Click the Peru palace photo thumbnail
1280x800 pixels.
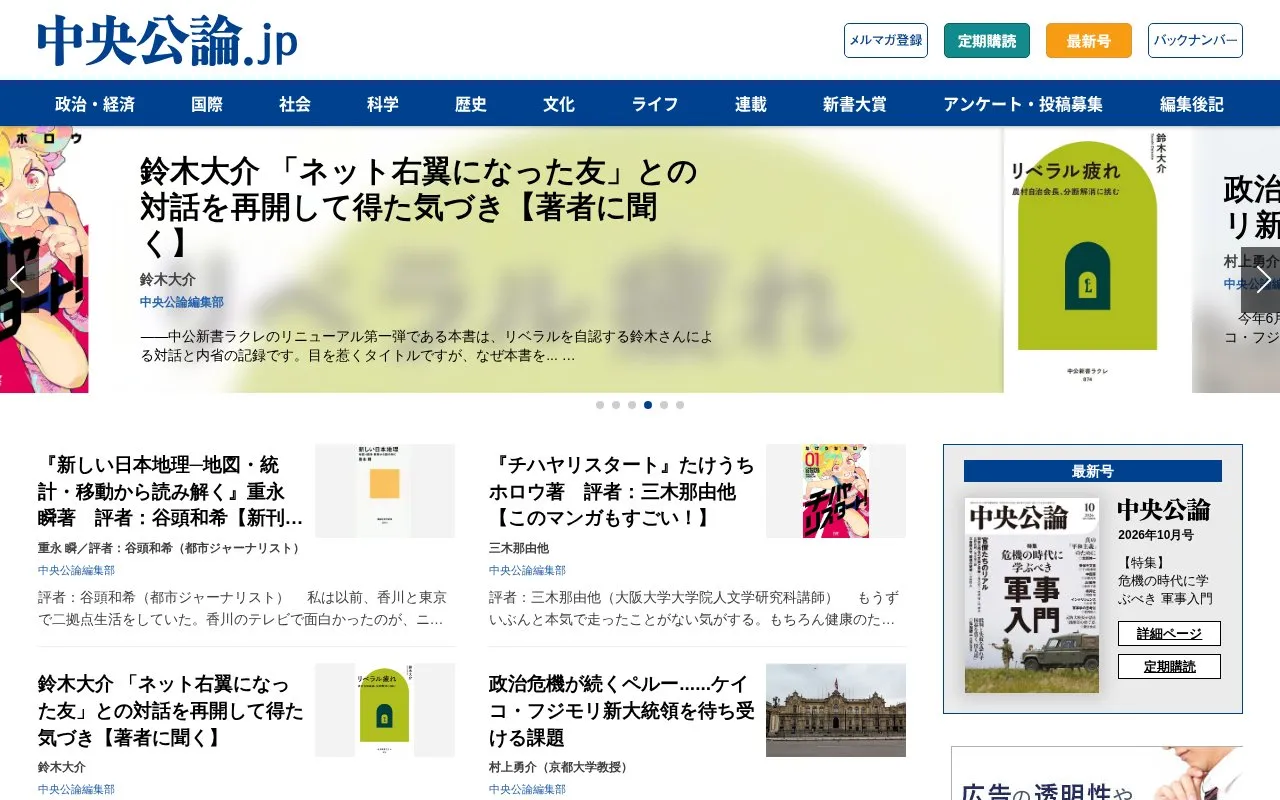[836, 710]
